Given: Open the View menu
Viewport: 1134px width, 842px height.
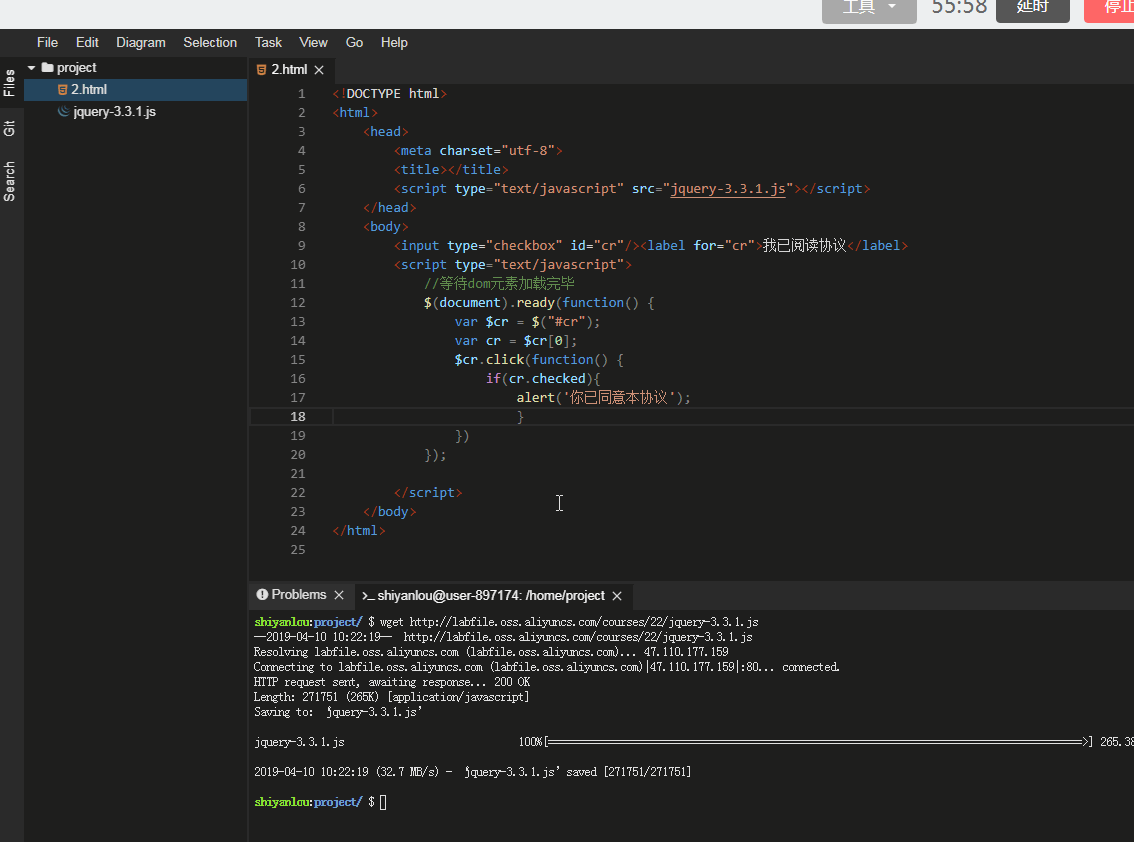Looking at the screenshot, I should 313,43.
